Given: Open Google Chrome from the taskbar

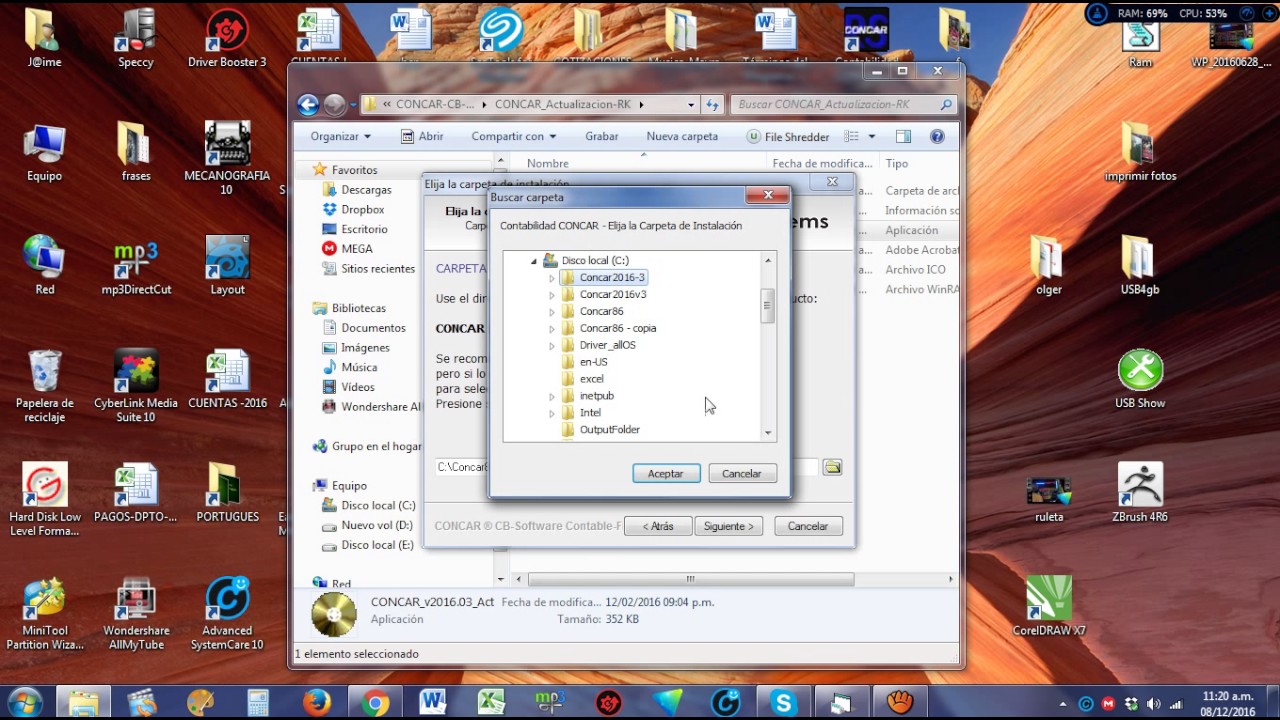Looking at the screenshot, I should 376,702.
